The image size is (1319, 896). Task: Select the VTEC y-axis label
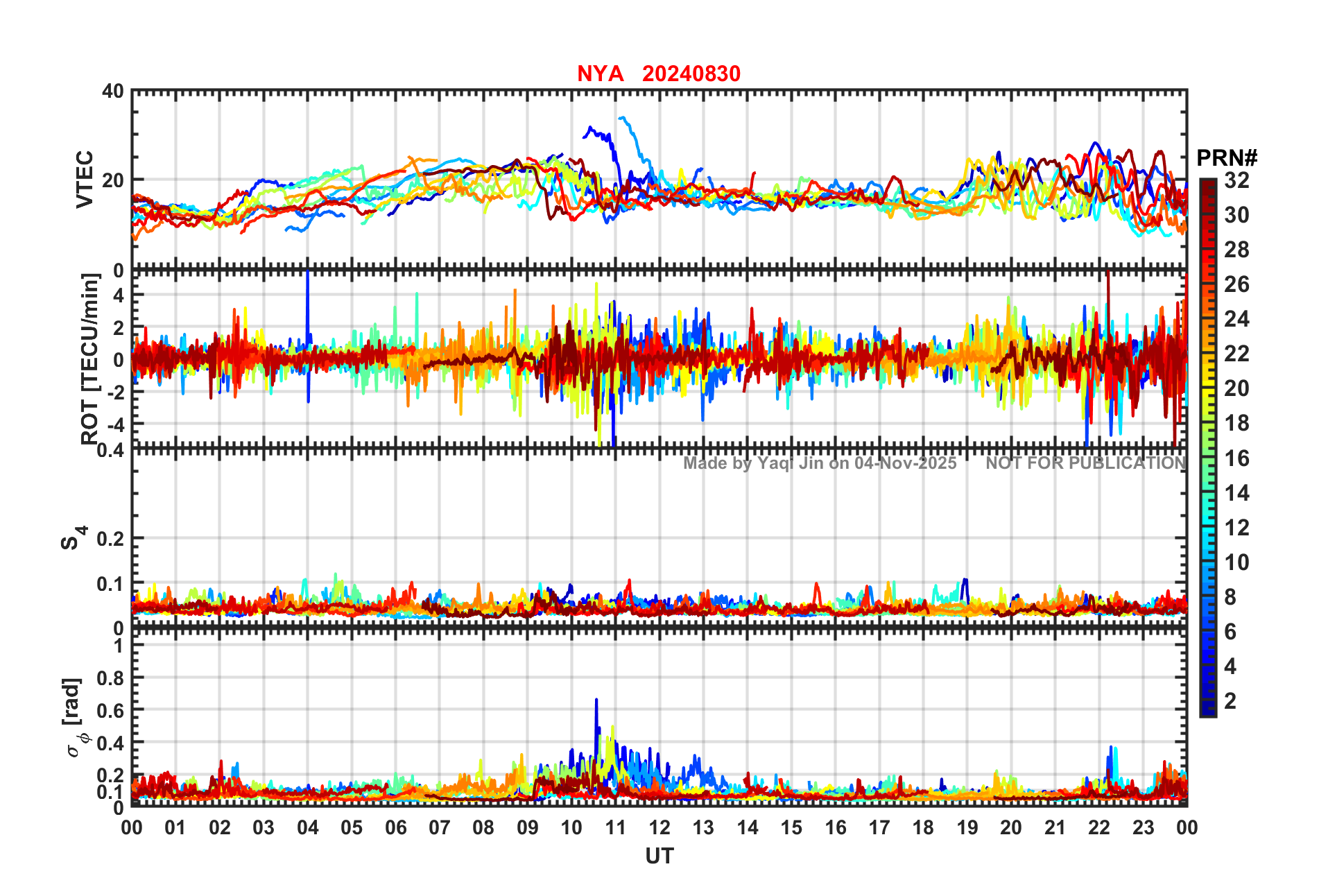pos(85,180)
